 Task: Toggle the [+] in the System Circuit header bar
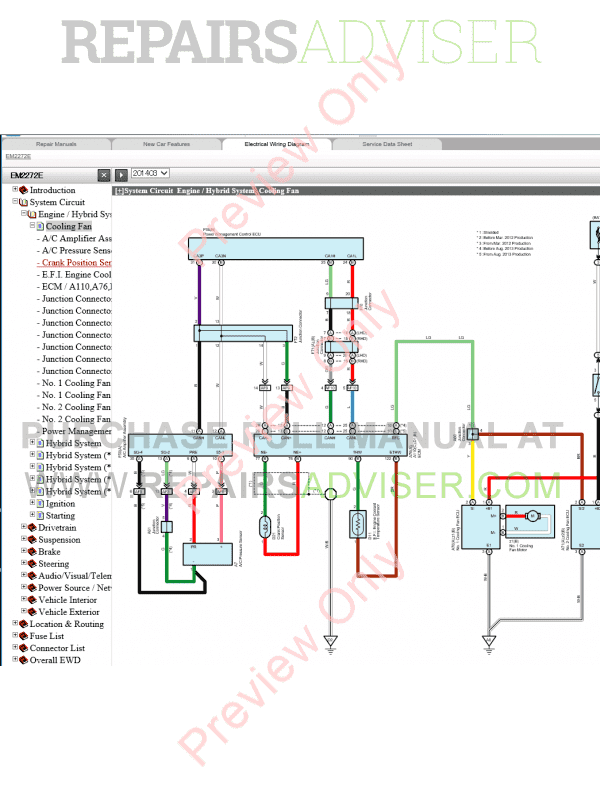[119, 191]
